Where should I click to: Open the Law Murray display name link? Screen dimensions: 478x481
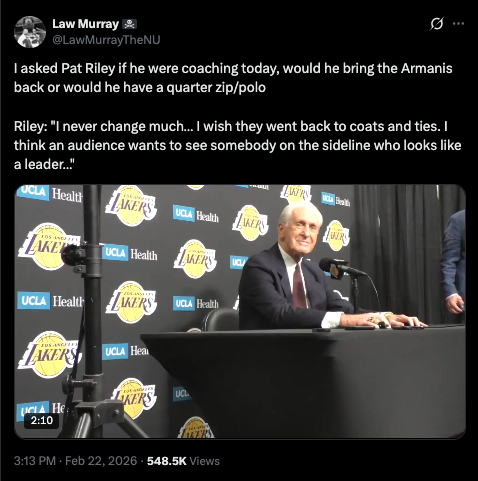click(x=85, y=24)
